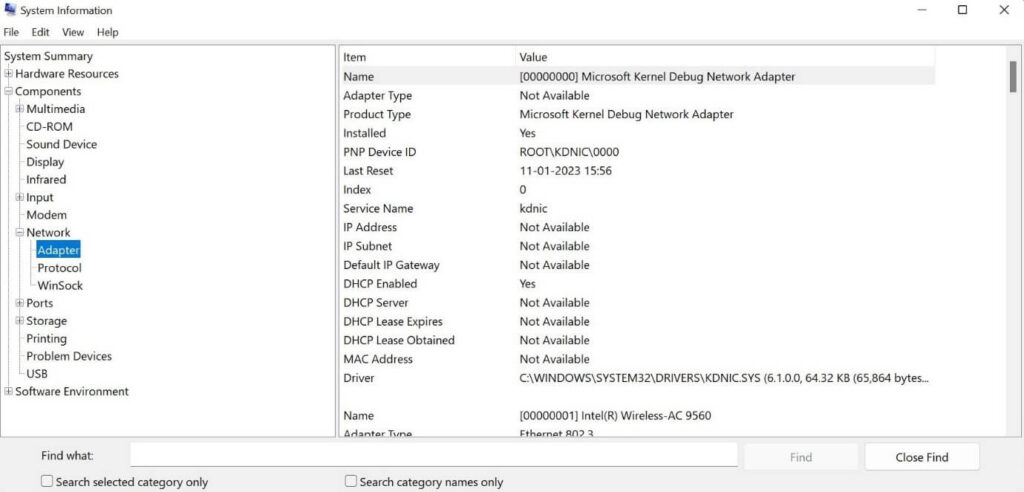1024x492 pixels.
Task: Click the Intel(R) Wireless-AC 9560 name value
Action: [616, 416]
